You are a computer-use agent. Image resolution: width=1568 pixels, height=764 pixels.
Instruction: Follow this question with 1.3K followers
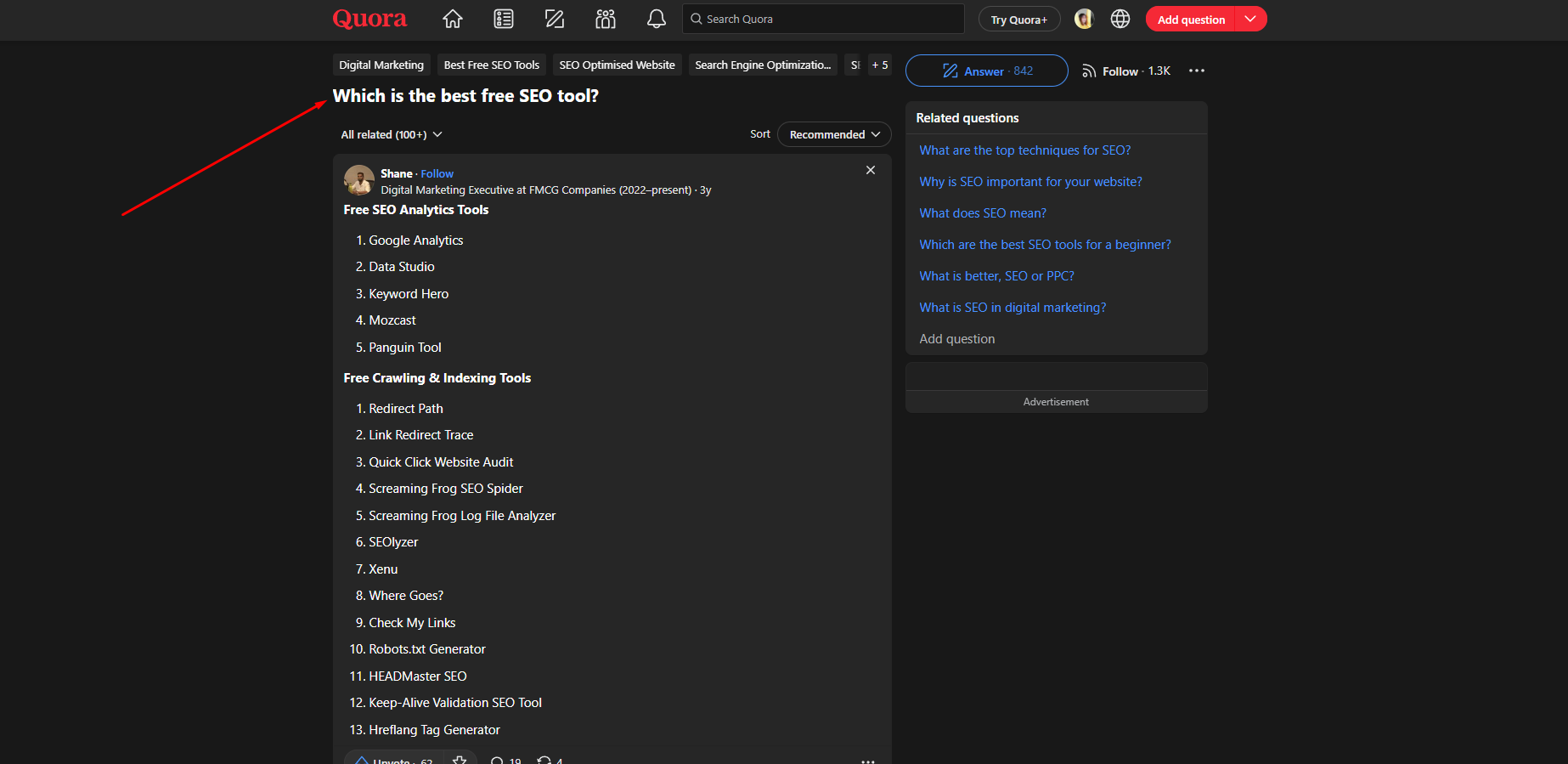click(1125, 71)
